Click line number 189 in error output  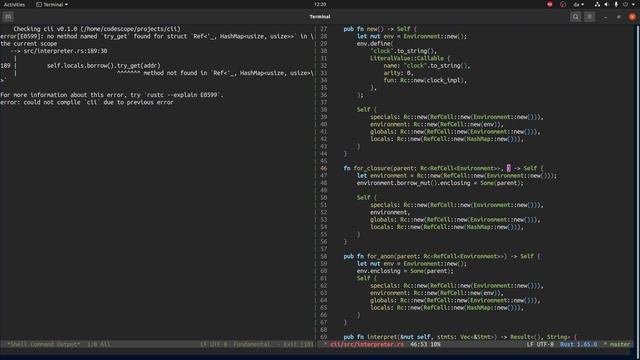click(5, 66)
